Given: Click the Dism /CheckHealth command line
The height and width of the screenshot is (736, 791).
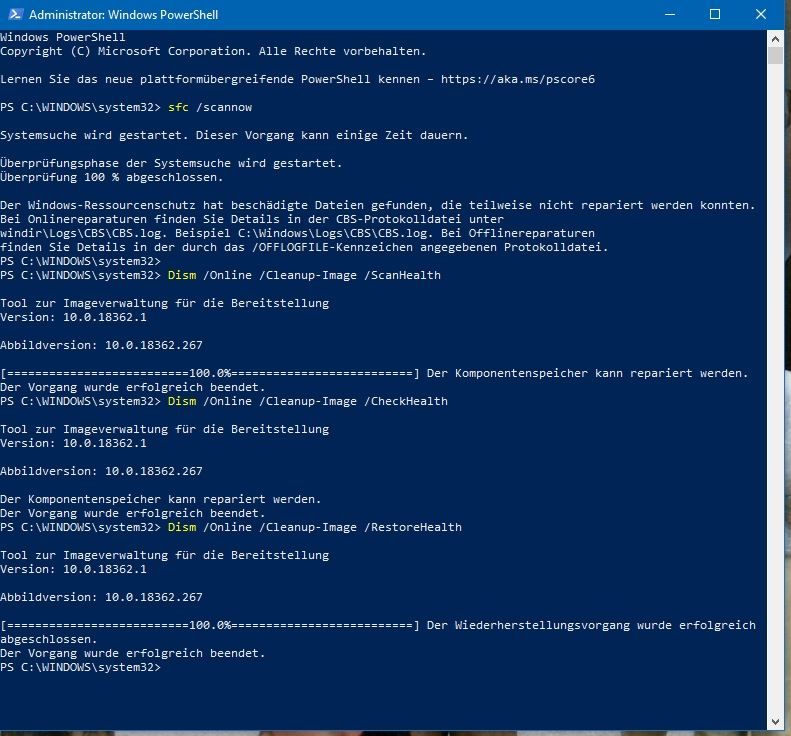Looking at the screenshot, I should (x=224, y=401).
